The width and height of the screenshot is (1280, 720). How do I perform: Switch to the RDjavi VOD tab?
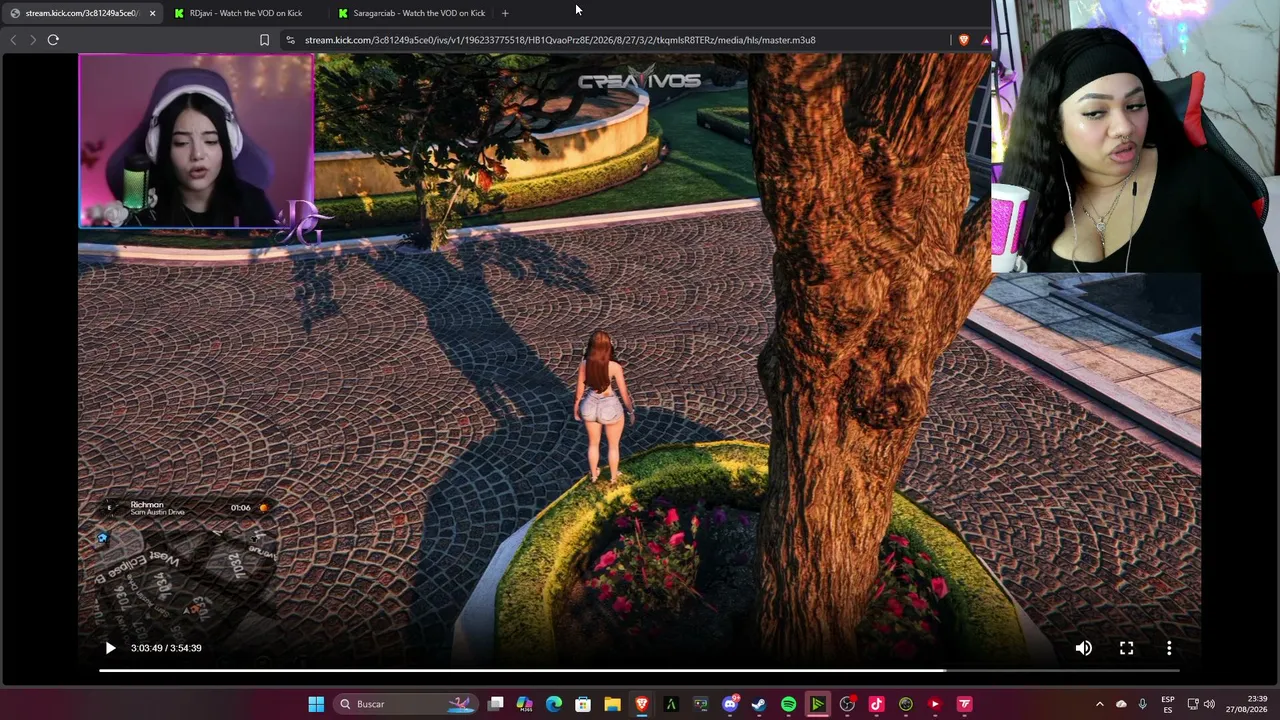point(245,13)
